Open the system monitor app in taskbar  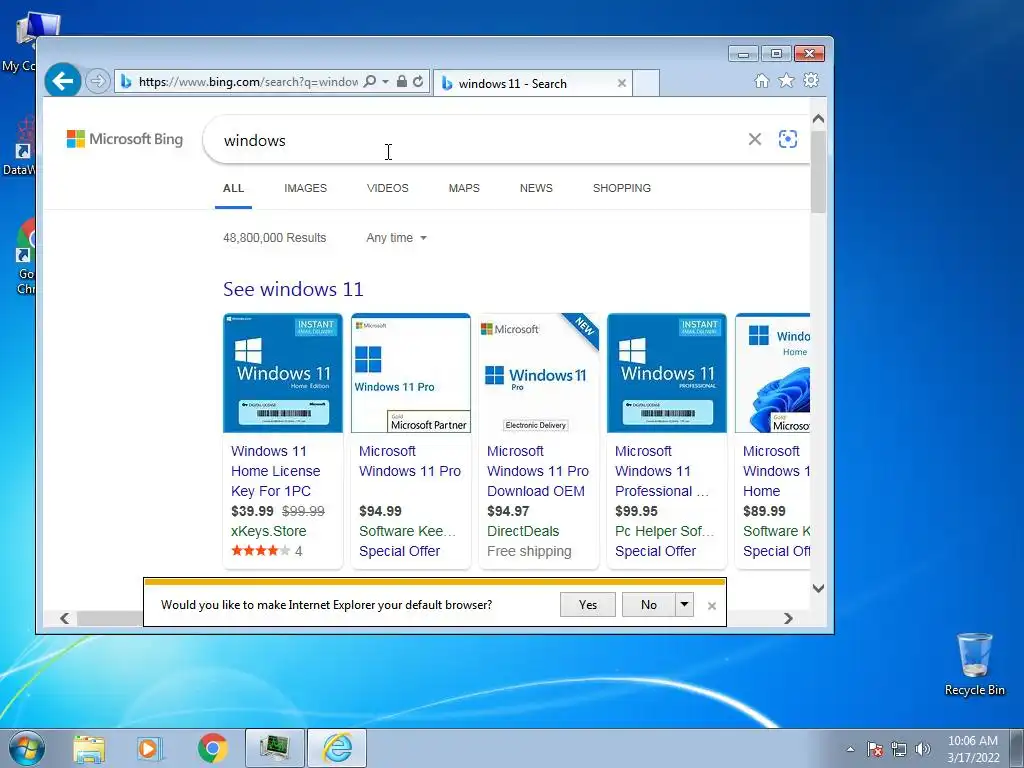click(x=274, y=748)
